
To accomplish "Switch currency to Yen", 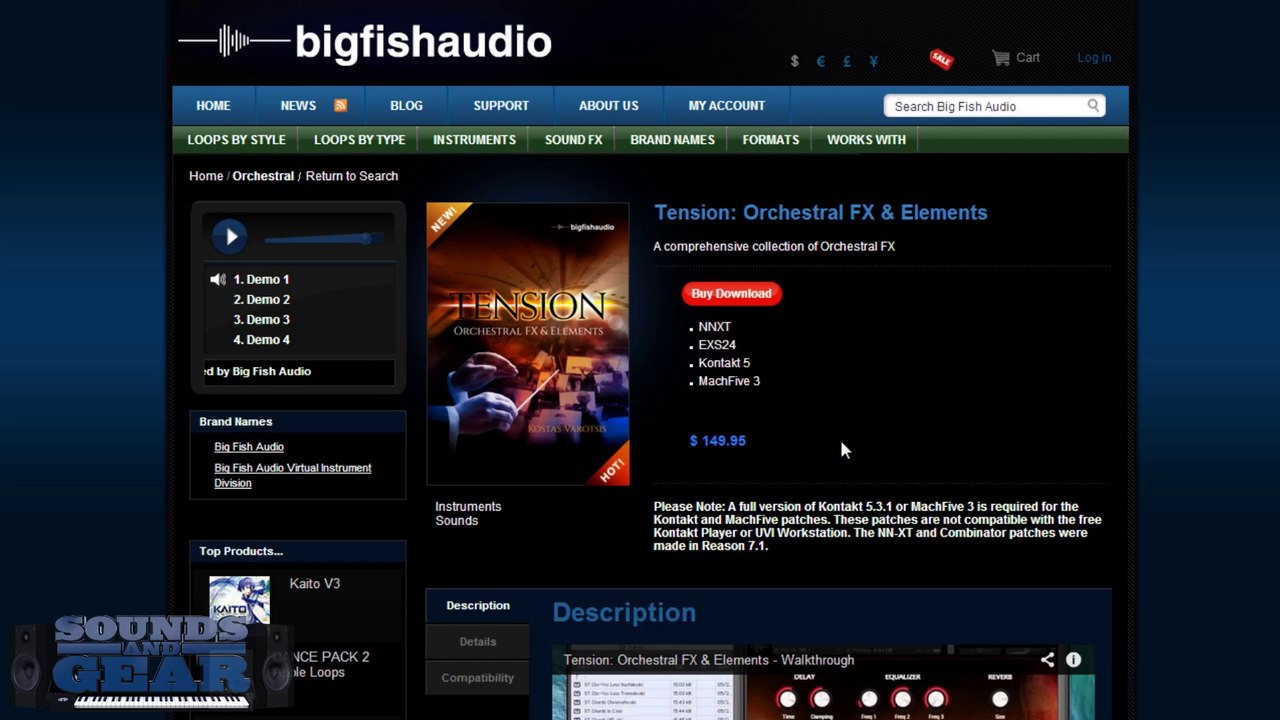I will tap(873, 61).
